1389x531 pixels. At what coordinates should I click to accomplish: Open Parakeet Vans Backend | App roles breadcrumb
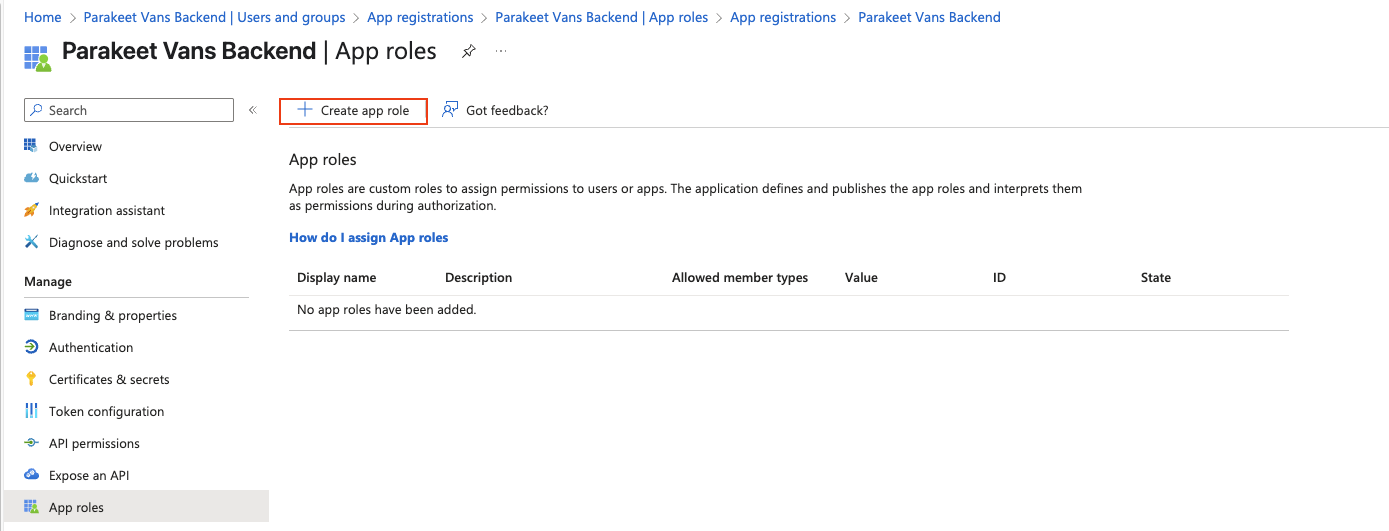tap(601, 17)
